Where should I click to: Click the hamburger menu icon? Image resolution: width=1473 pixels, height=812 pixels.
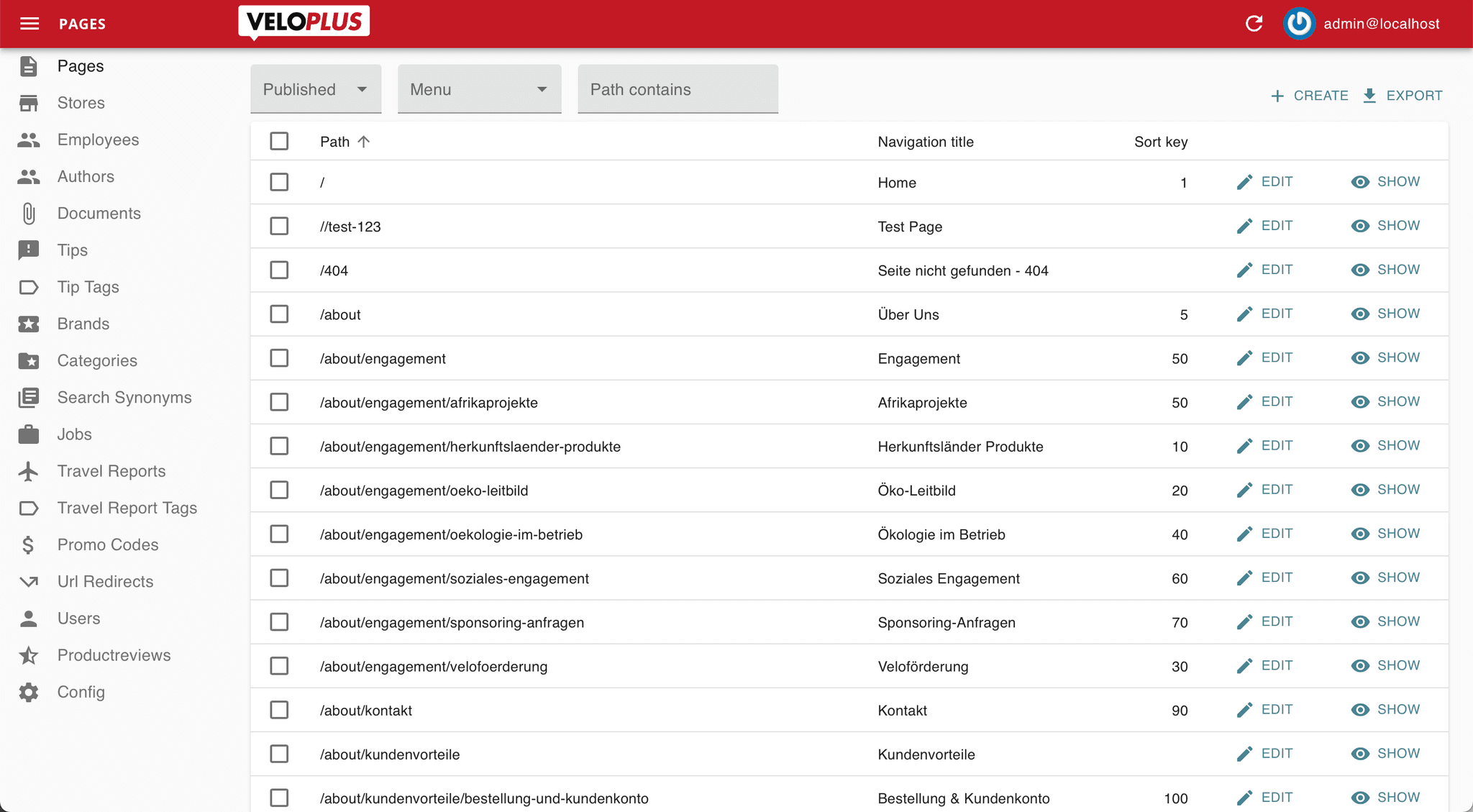click(x=29, y=24)
